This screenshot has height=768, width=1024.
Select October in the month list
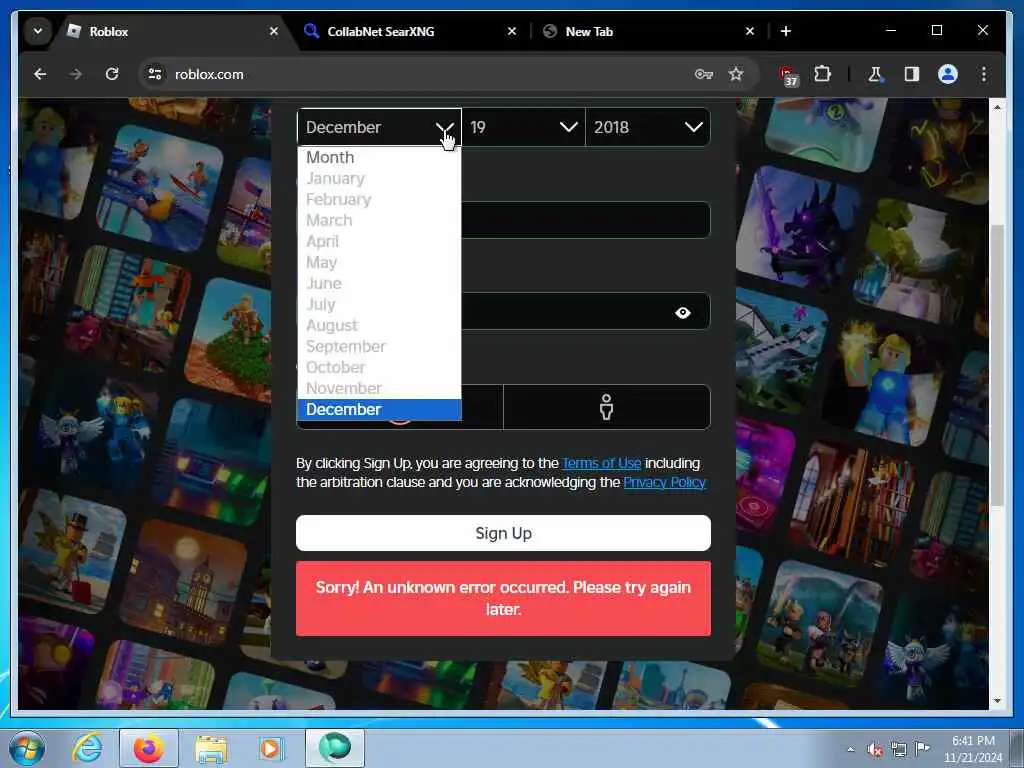[379, 367]
